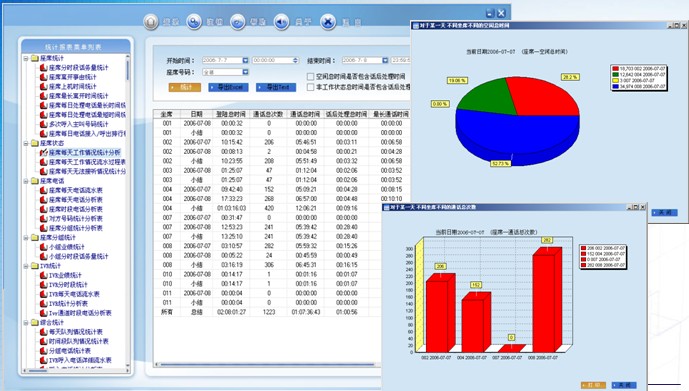Collapse the 座席统计 tree folder
Screen dimensions: 689x391
26,58
